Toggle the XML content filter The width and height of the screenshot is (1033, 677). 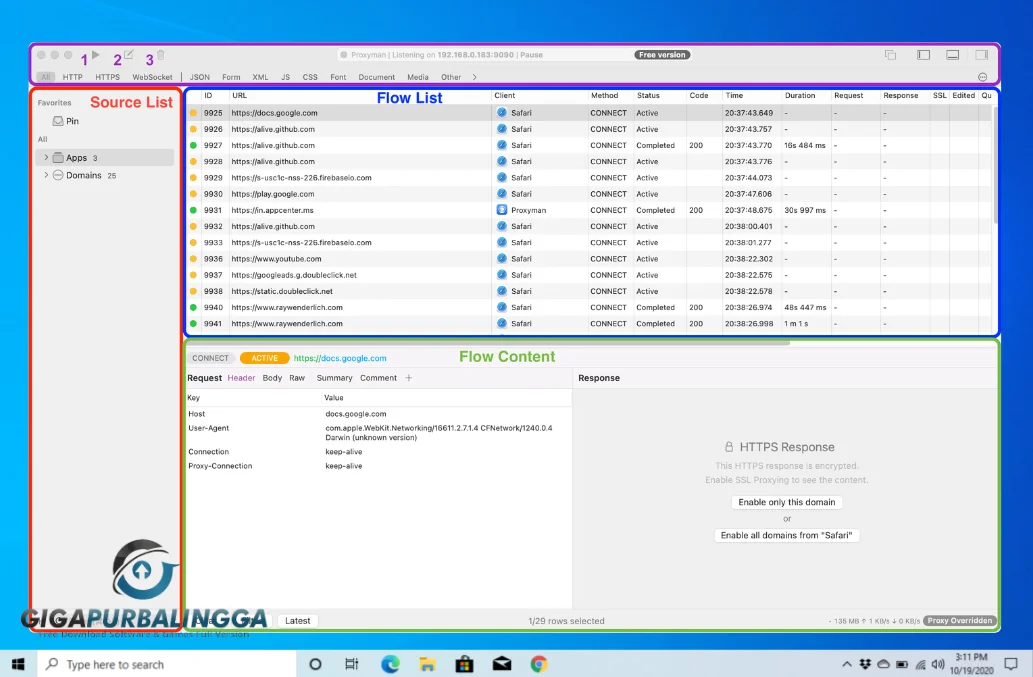coord(260,77)
